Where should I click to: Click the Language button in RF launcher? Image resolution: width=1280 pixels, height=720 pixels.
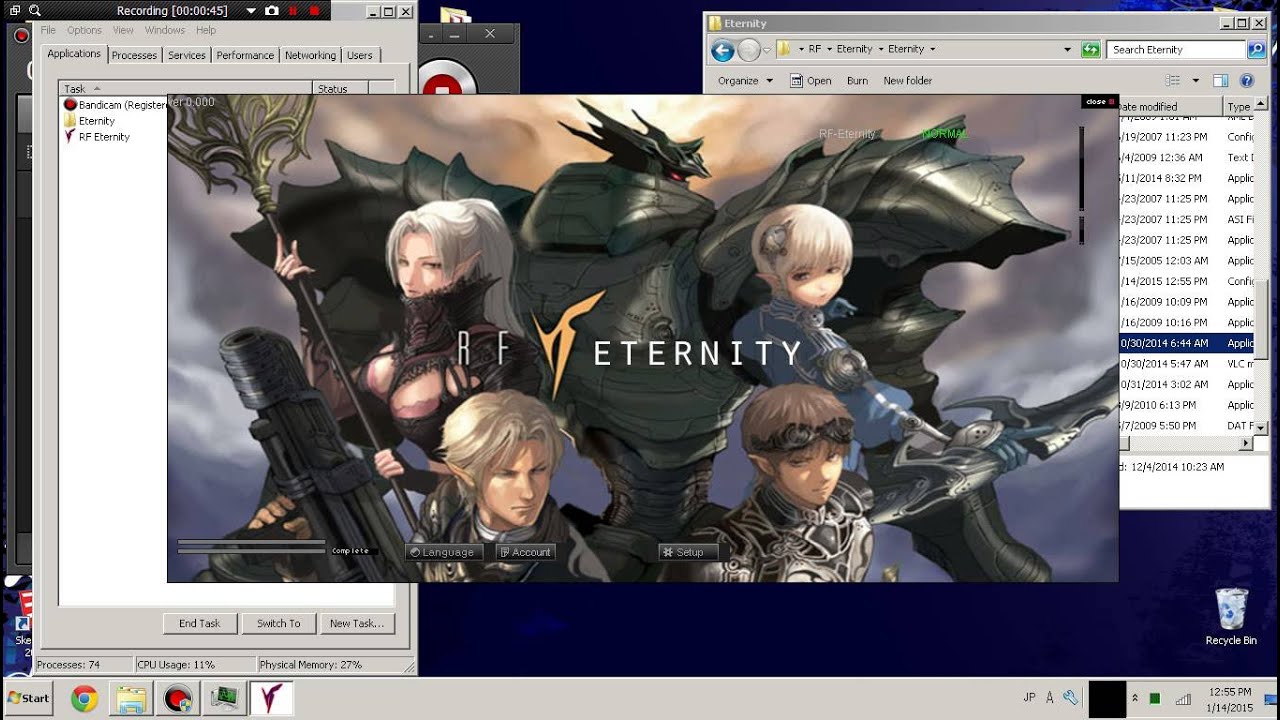(445, 552)
